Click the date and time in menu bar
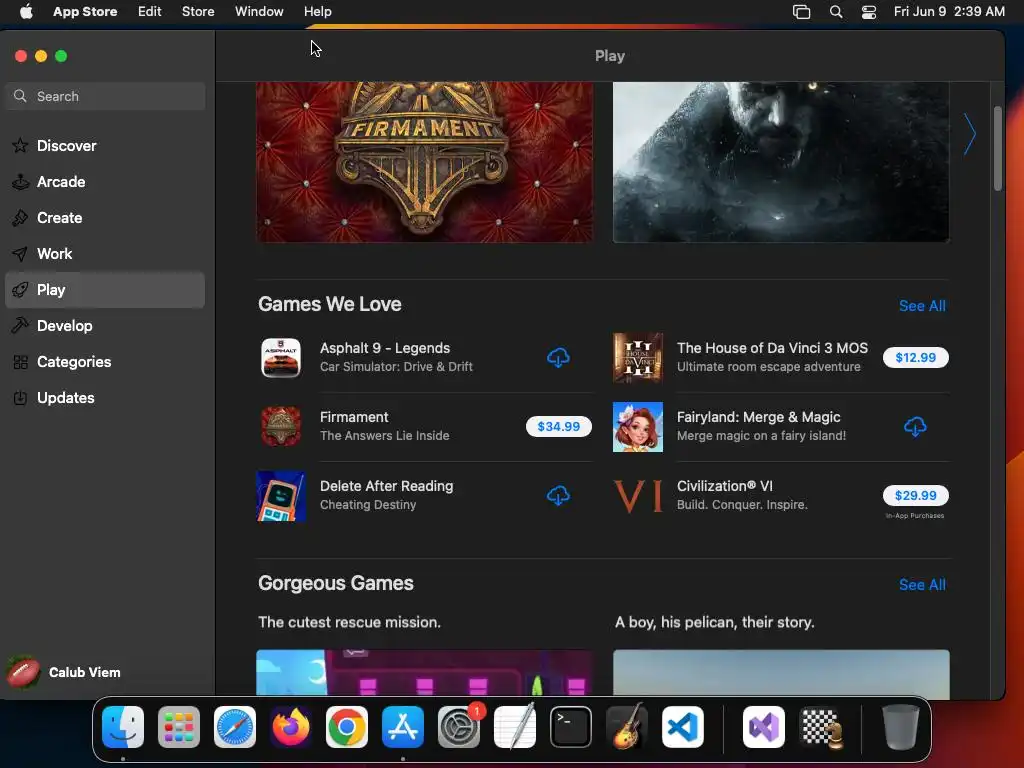 click(x=949, y=12)
